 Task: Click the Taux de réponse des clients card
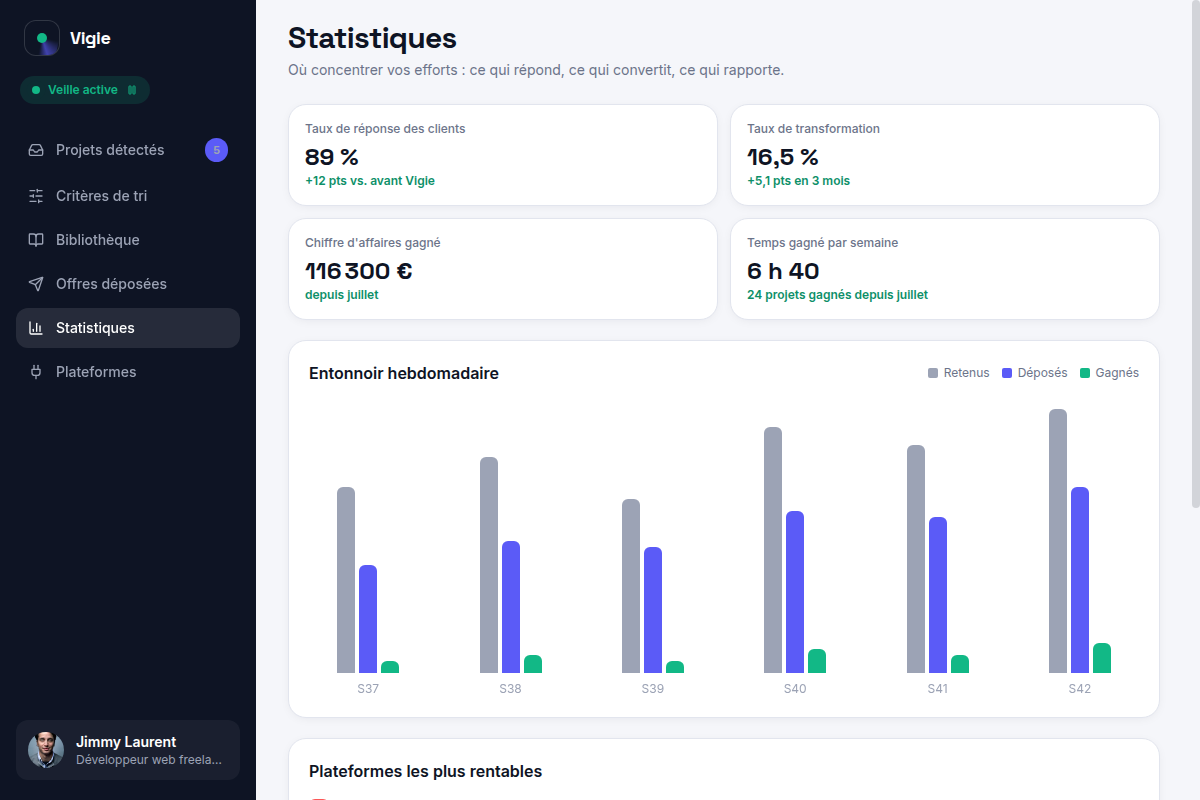coord(503,155)
